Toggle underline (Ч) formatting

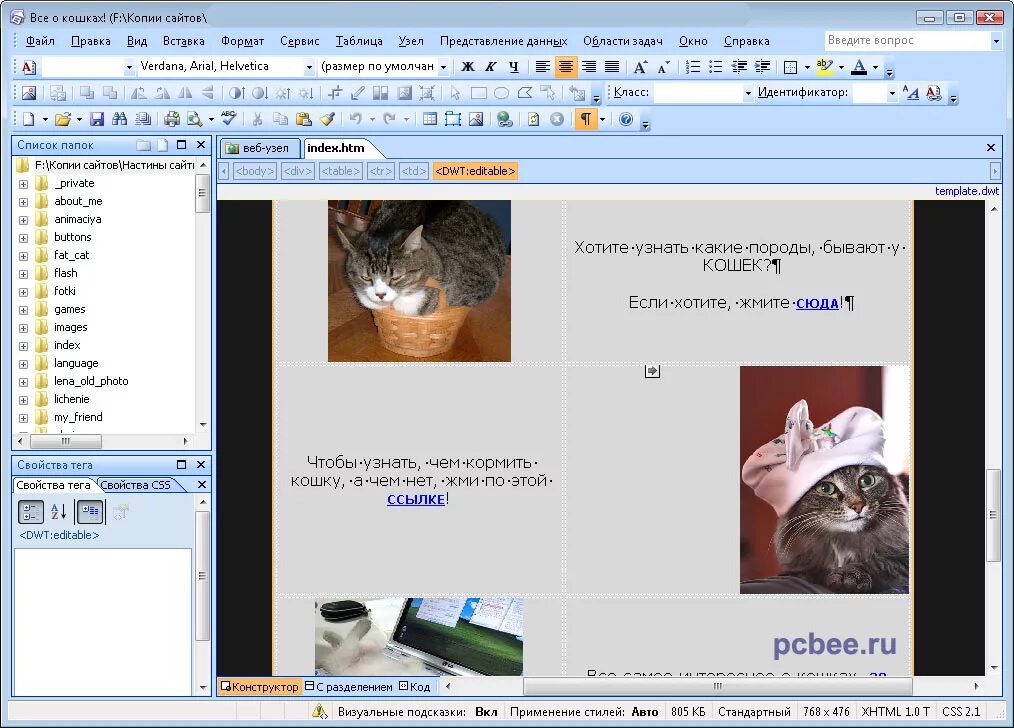pos(514,67)
